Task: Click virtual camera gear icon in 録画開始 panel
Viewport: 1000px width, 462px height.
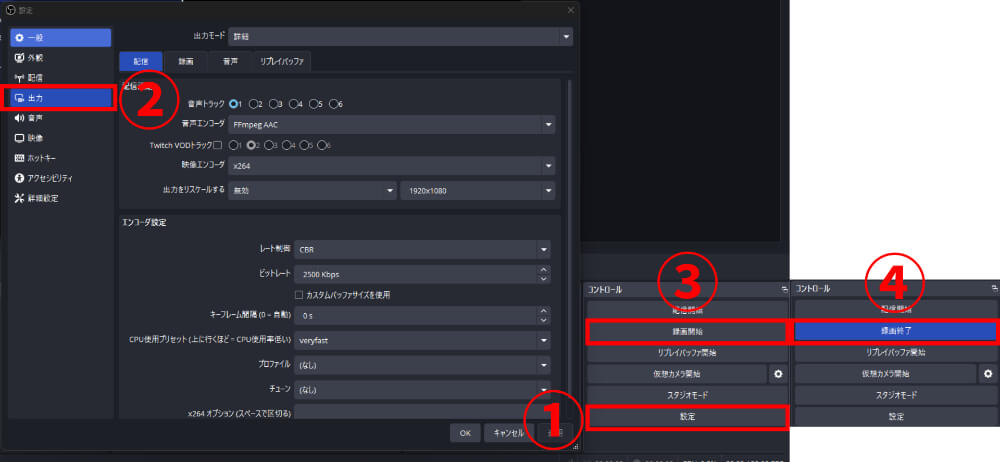Action: point(778,374)
